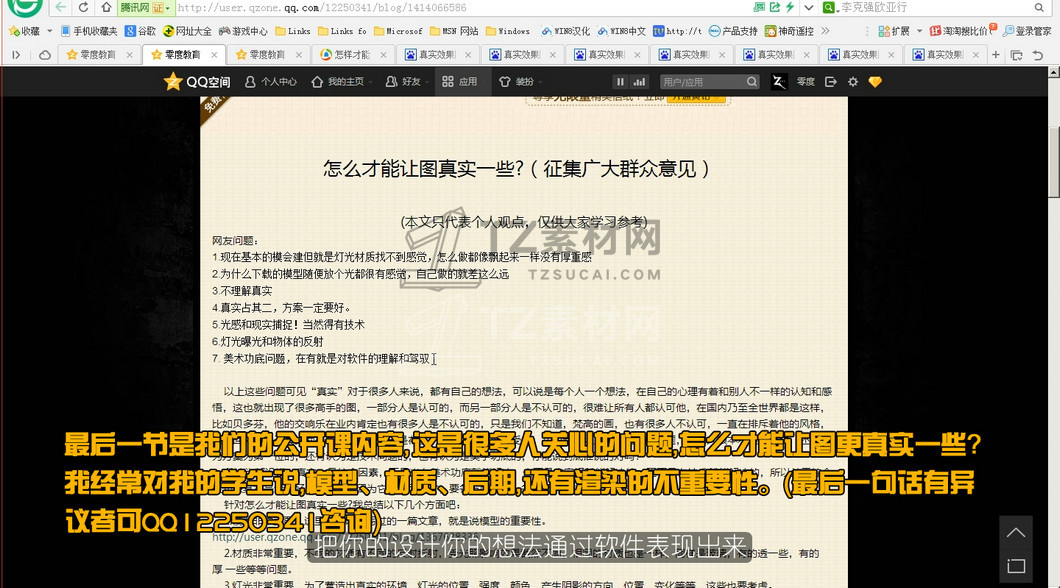
Task: Click the magnifier icon in browser search box
Action: pos(1039,7)
